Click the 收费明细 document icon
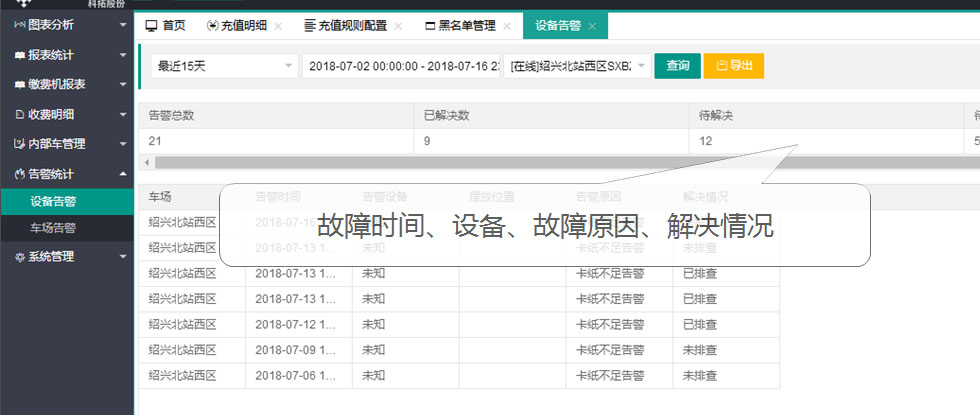Image resolution: width=980 pixels, height=415 pixels. [x=19, y=114]
